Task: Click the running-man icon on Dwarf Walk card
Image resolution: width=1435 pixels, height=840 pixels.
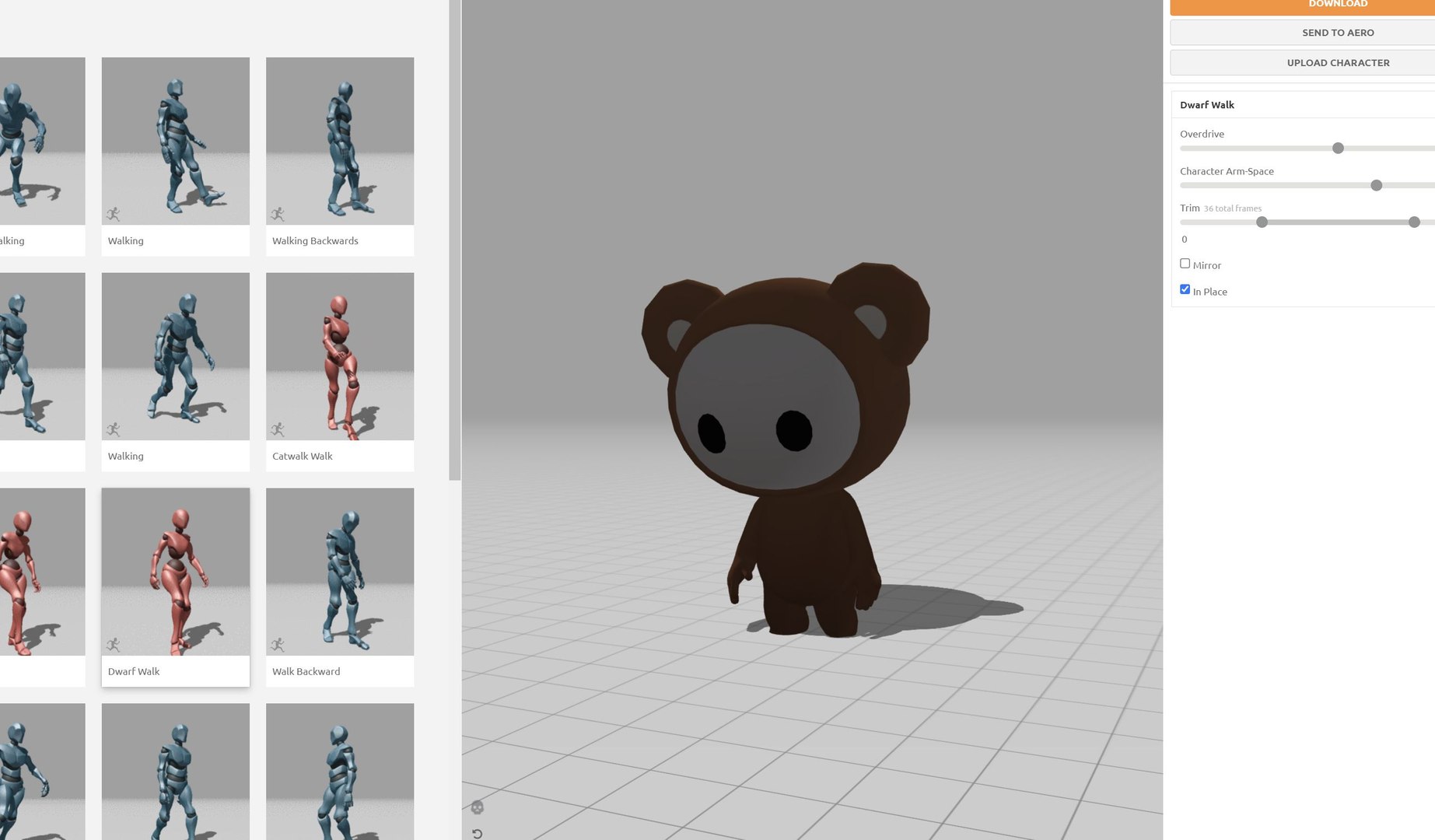Action: [x=114, y=645]
